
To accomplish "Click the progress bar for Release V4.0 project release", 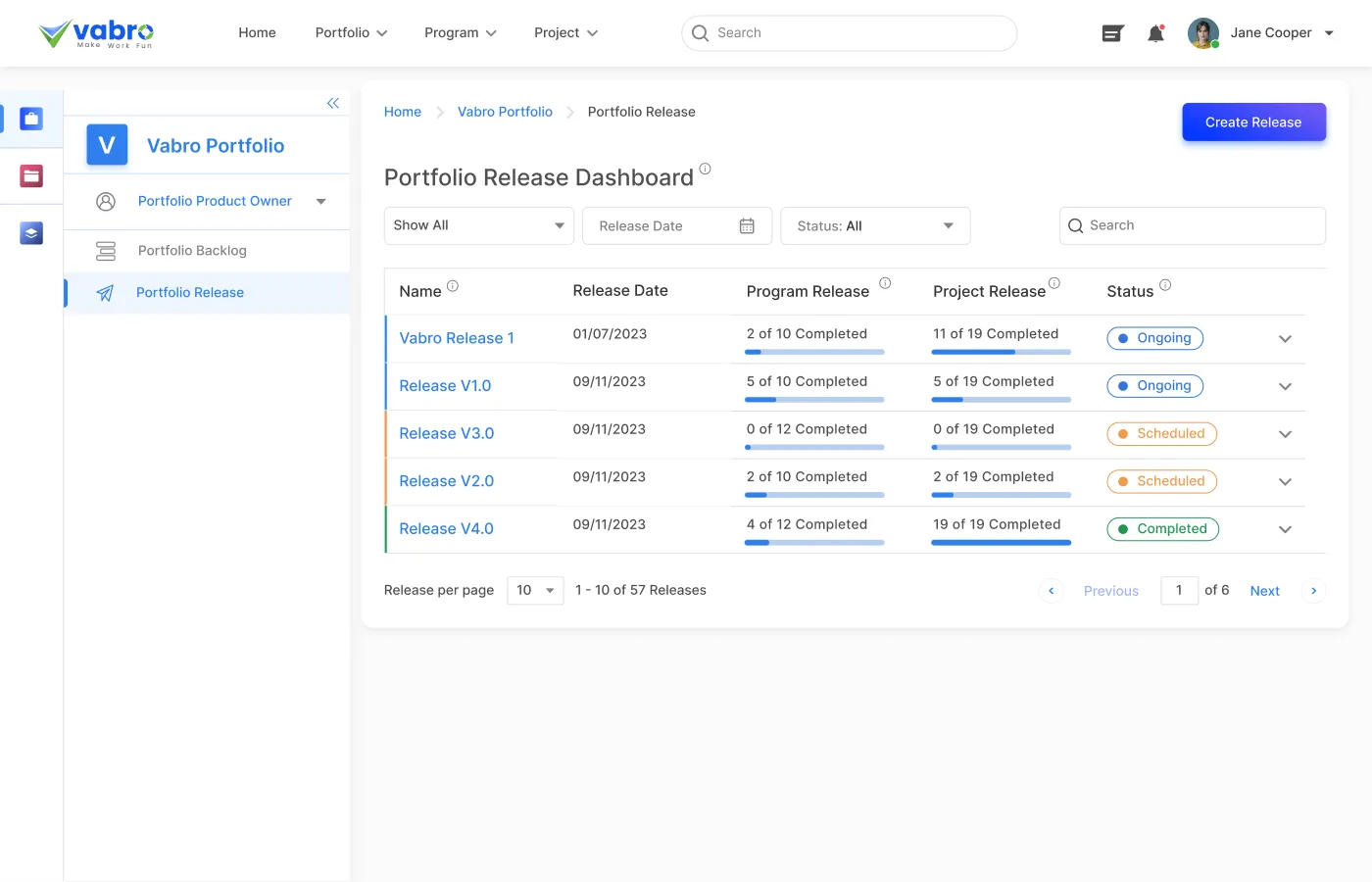I will point(1001,542).
